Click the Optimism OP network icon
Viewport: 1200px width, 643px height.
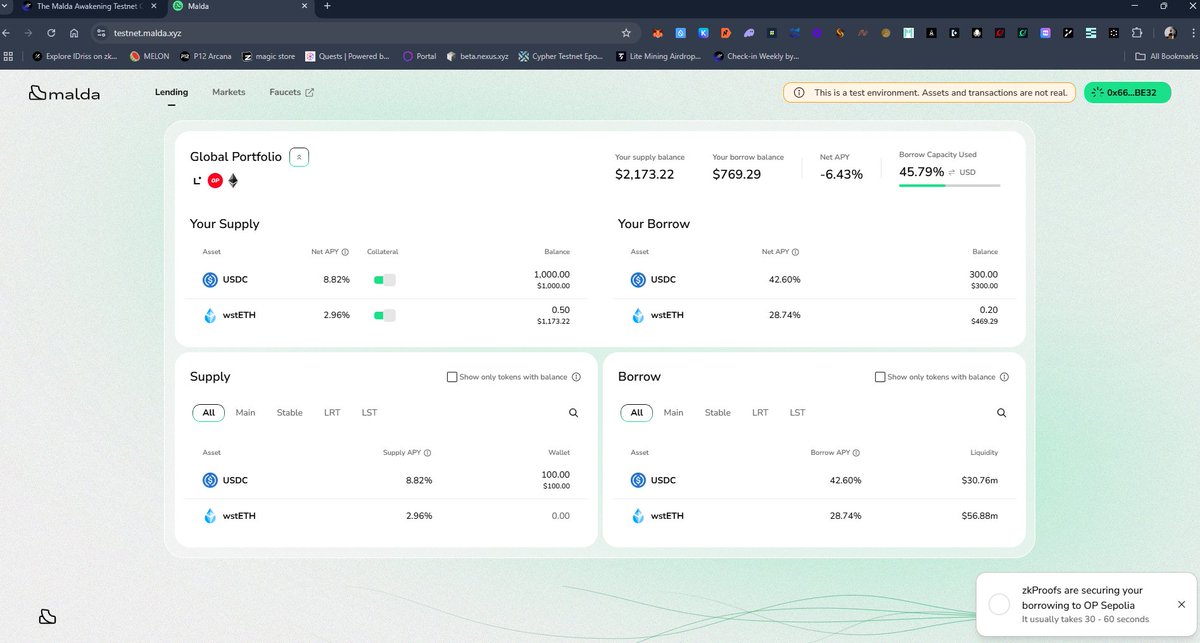pos(215,181)
